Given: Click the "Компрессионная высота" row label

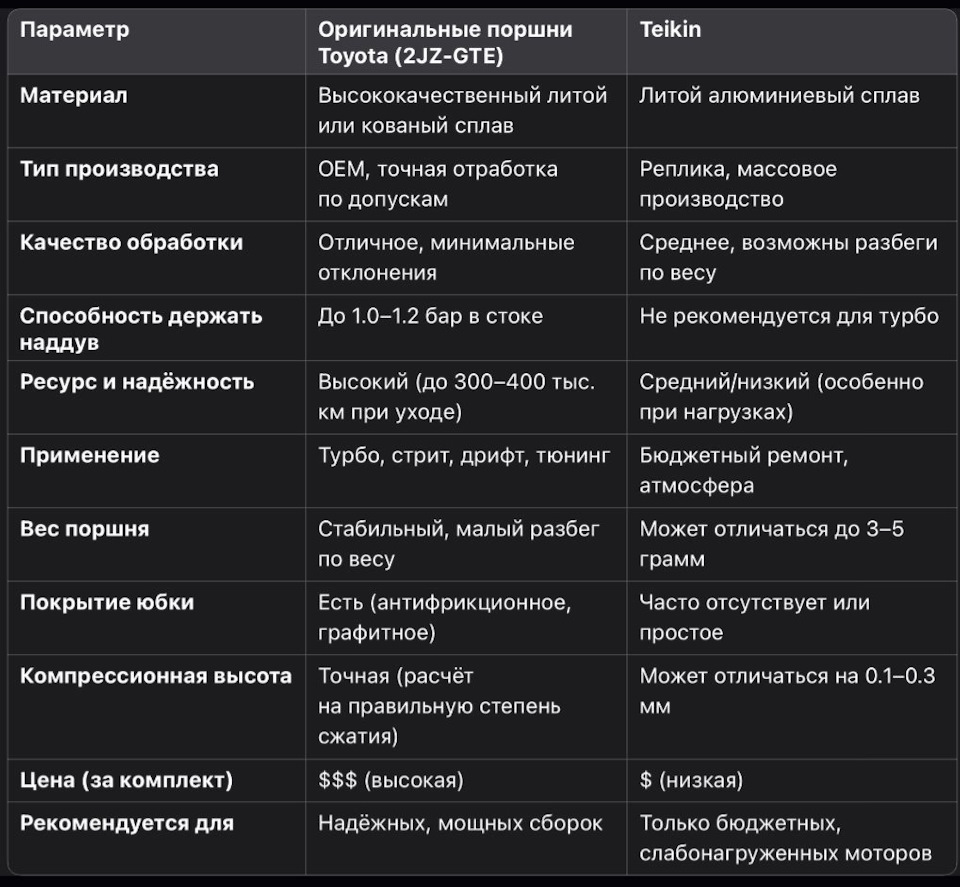Looking at the screenshot, I should pos(156,675).
